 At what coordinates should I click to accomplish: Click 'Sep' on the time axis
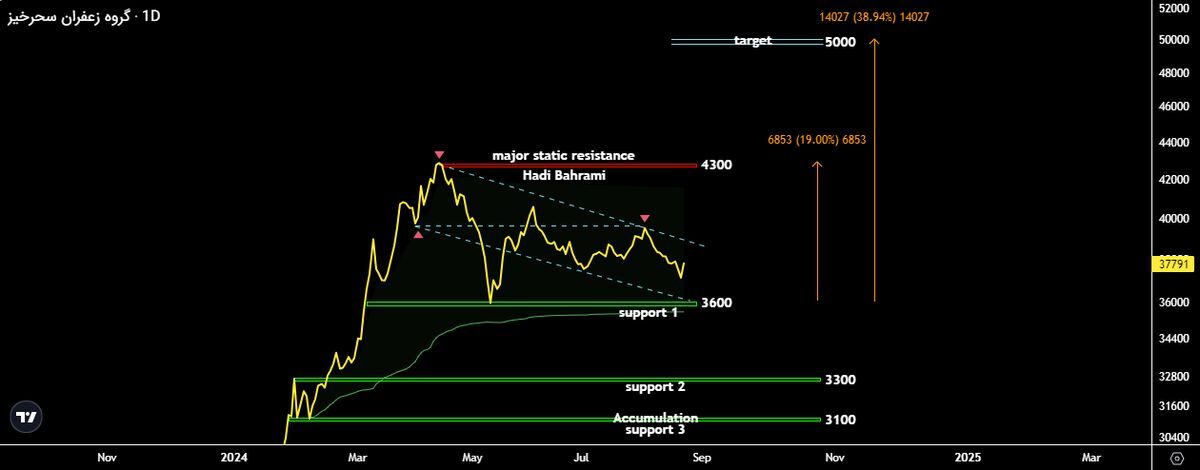point(701,457)
